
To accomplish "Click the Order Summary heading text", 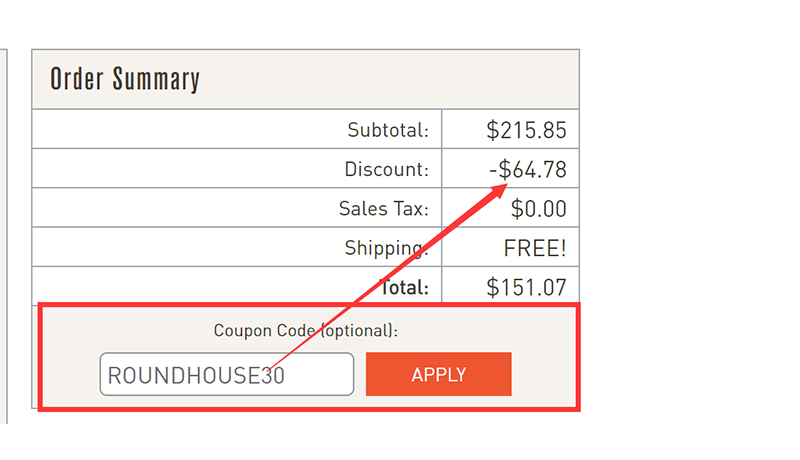I will (125, 79).
